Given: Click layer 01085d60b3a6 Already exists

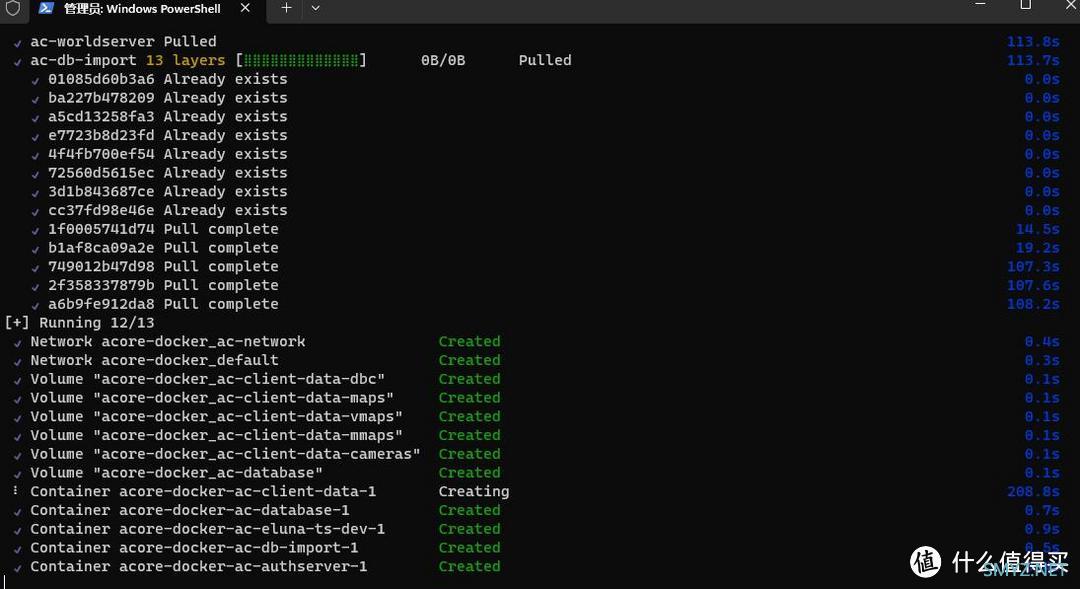Looking at the screenshot, I should [x=167, y=79].
